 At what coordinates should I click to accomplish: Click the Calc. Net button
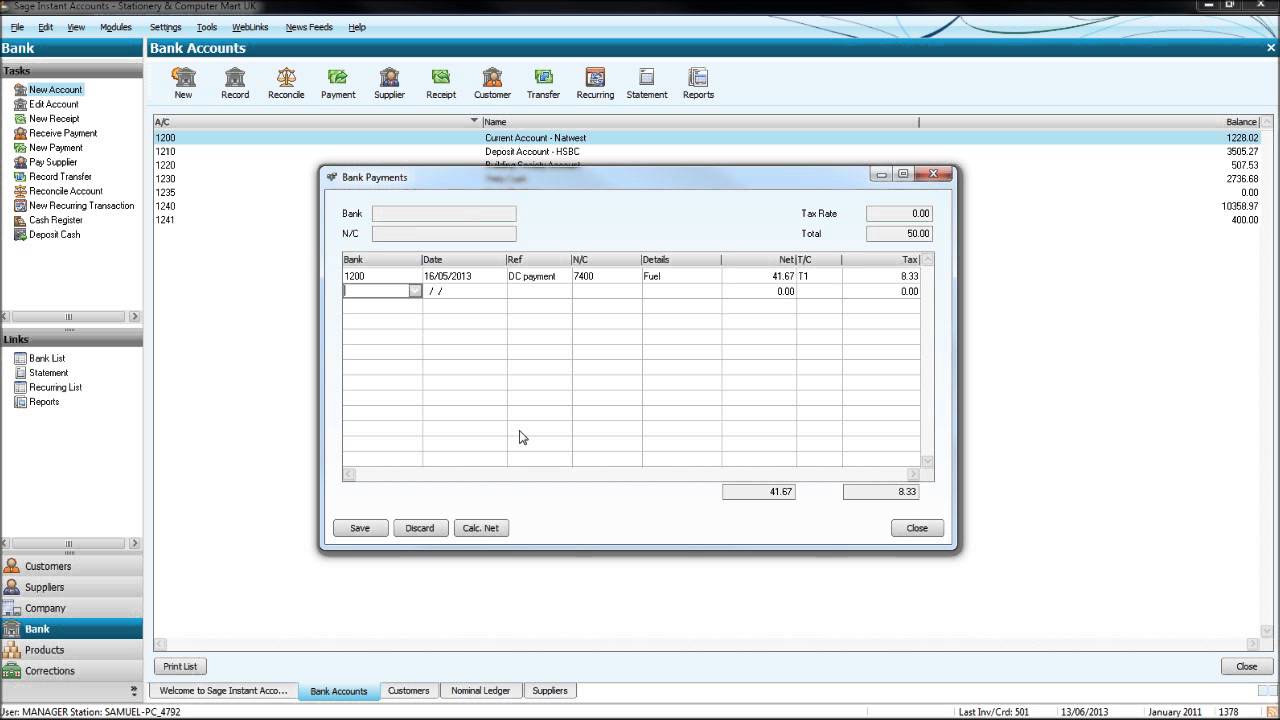click(481, 528)
